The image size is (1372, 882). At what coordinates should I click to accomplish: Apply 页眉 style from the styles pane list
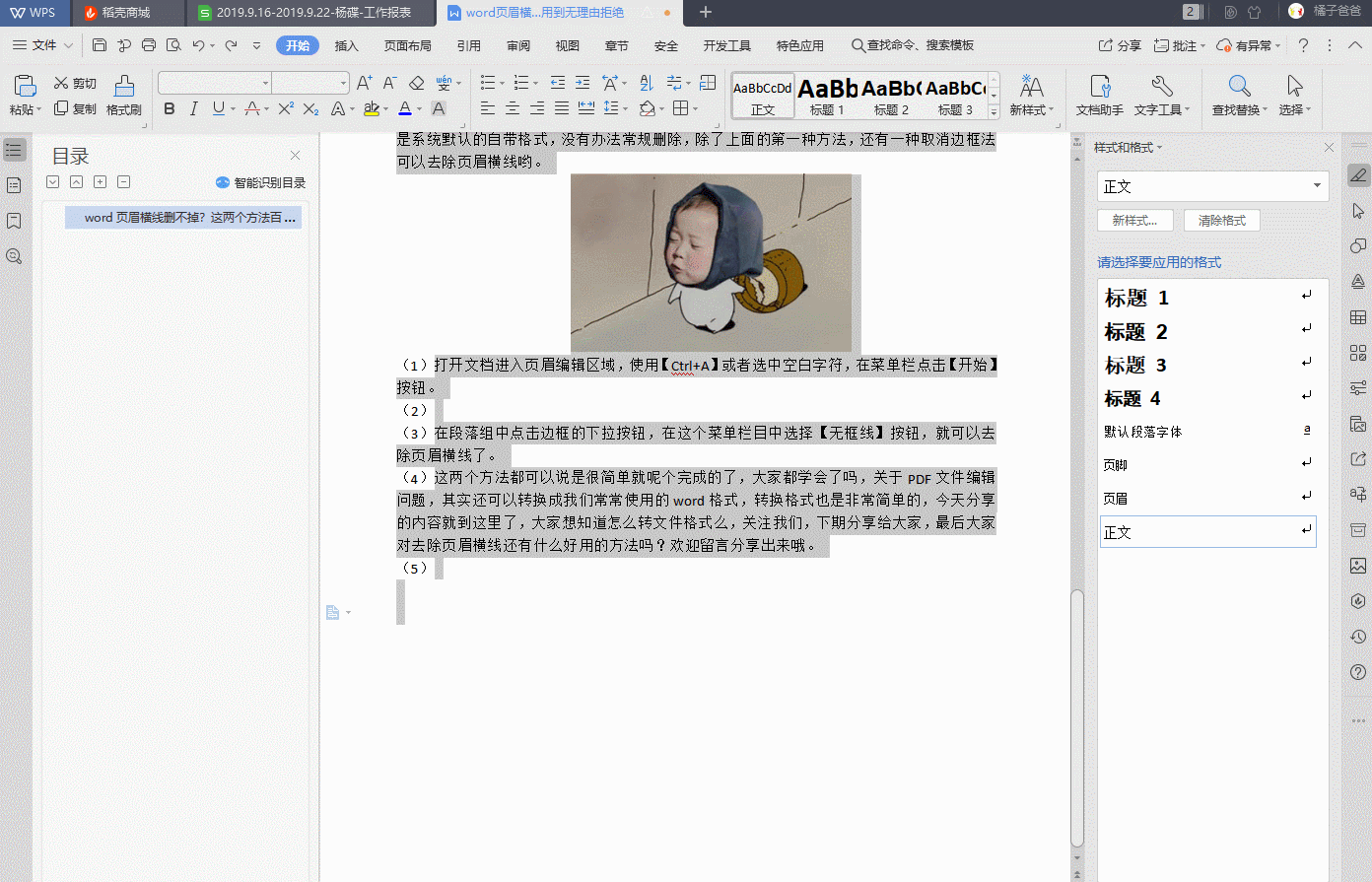[1207, 499]
